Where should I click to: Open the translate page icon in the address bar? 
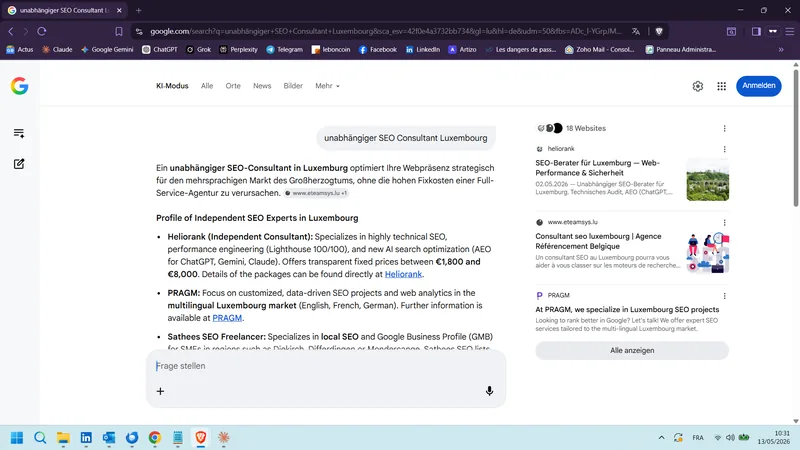[636, 31]
